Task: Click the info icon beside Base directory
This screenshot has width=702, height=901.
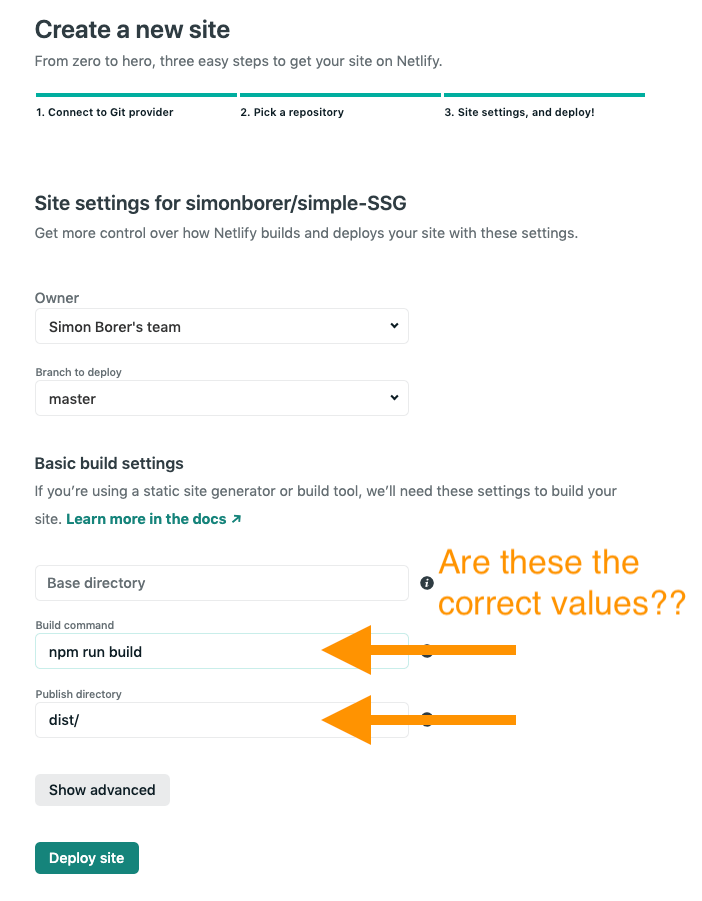Action: [x=426, y=583]
